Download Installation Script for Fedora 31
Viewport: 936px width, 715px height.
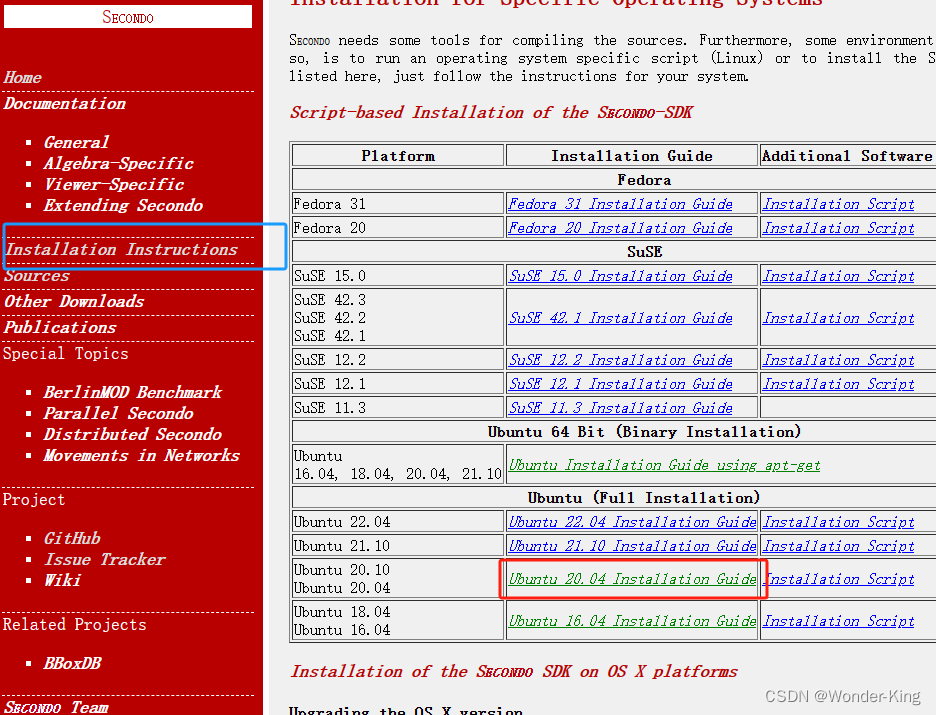[839, 204]
